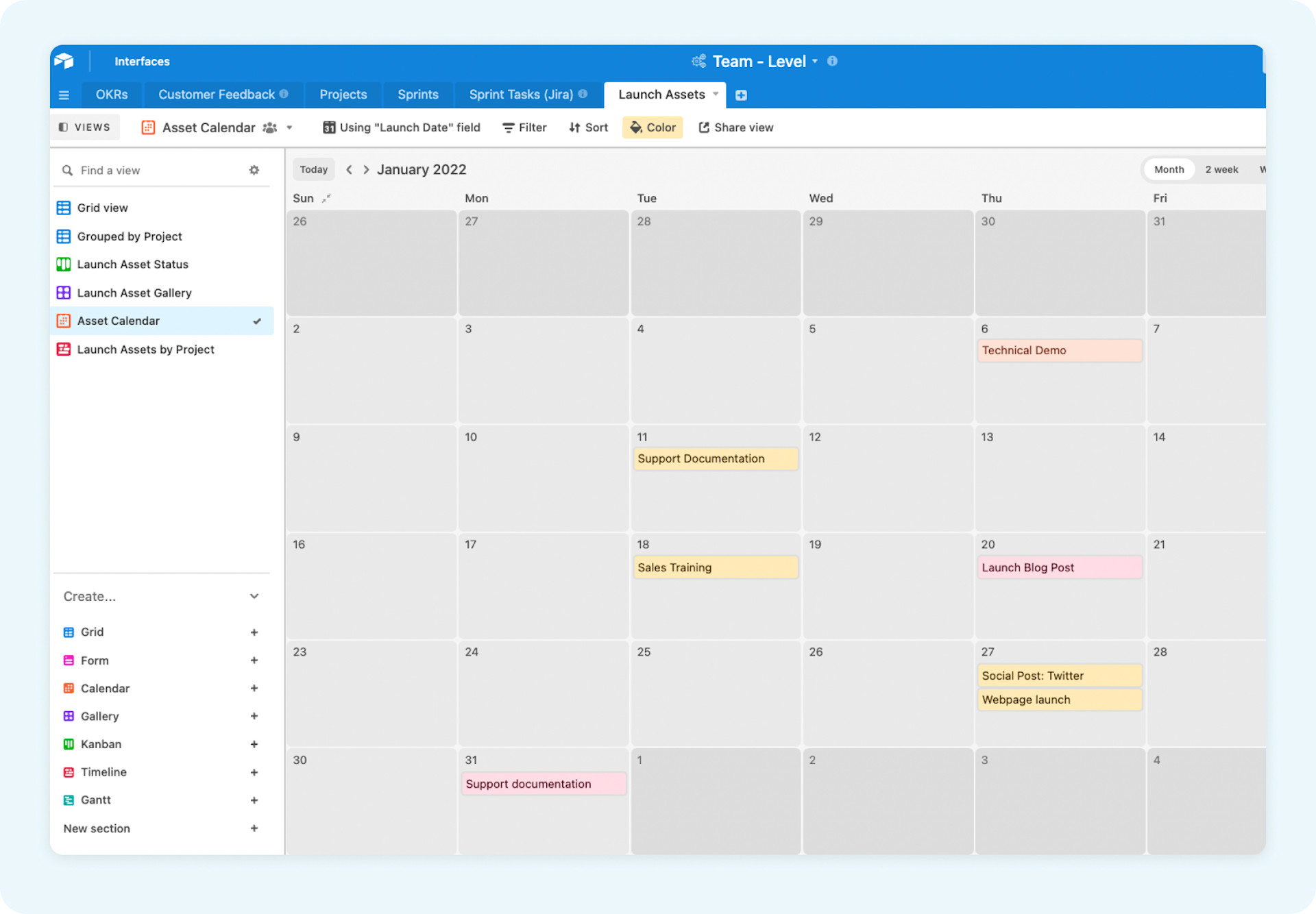Switch to the Customer Feedback tab
Screen dimensions: 1316x914
[x=217, y=95]
